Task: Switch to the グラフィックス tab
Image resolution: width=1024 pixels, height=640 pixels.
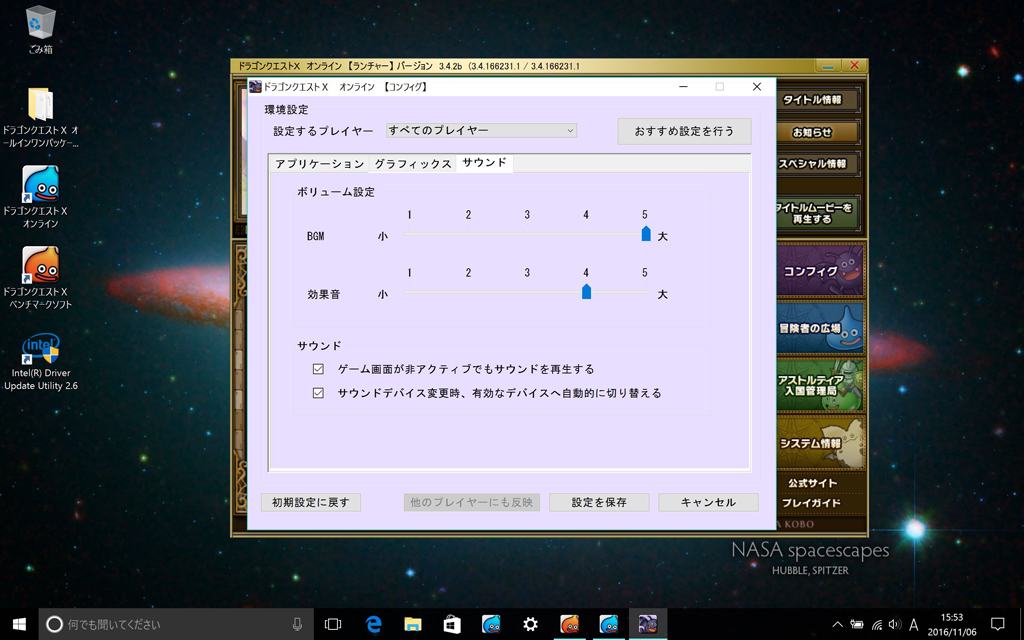Action: (413, 164)
